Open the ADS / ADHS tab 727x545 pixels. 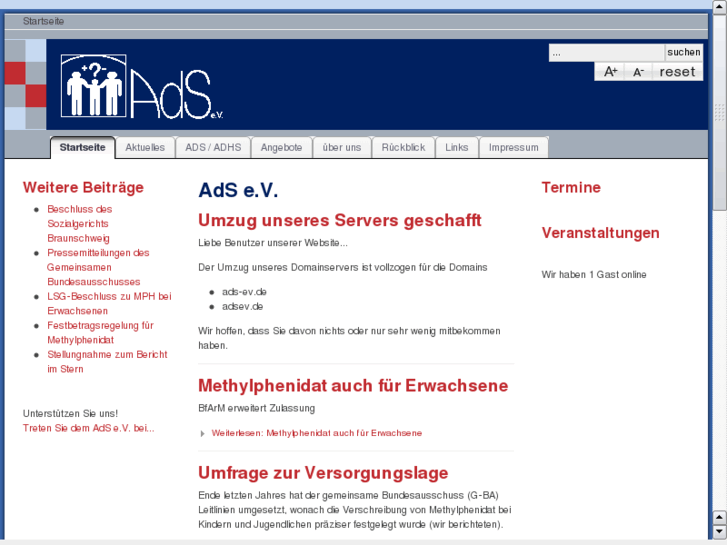(213, 147)
